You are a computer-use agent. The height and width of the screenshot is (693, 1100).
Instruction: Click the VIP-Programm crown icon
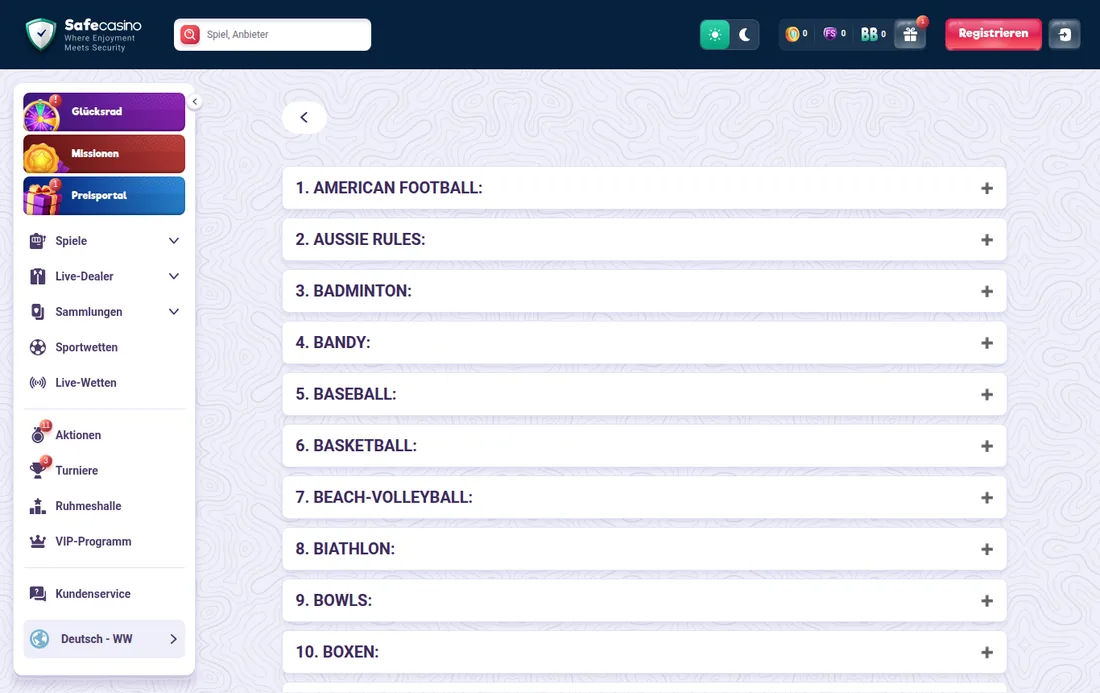click(38, 541)
